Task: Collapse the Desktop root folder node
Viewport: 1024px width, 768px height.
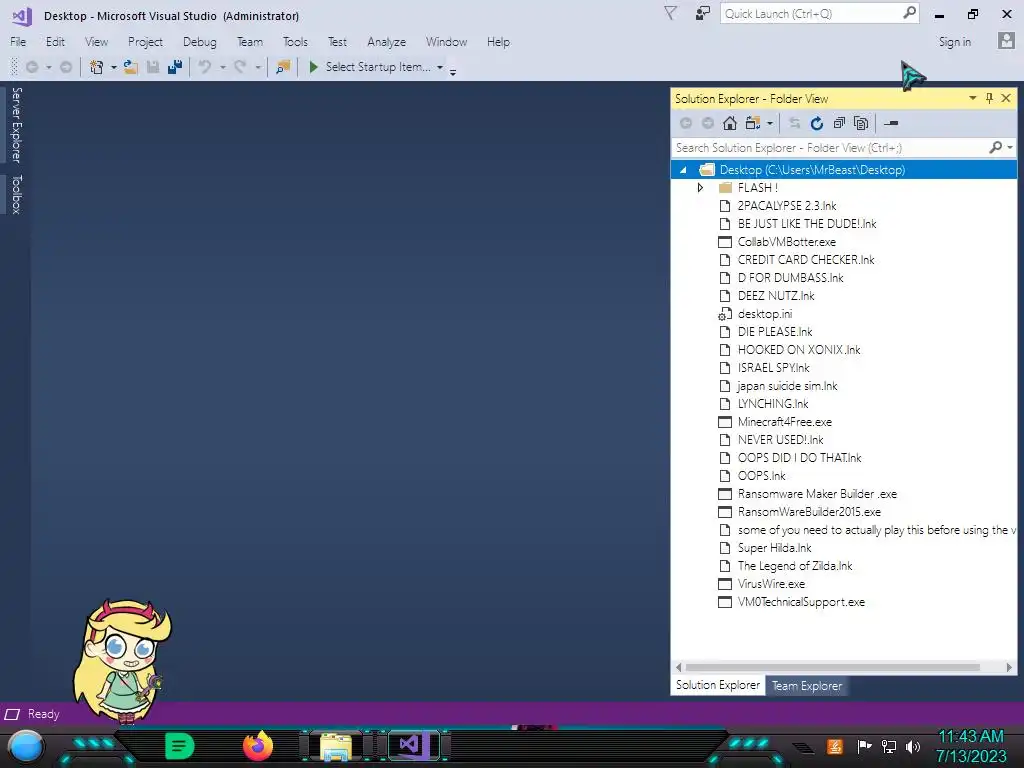Action: point(683,170)
